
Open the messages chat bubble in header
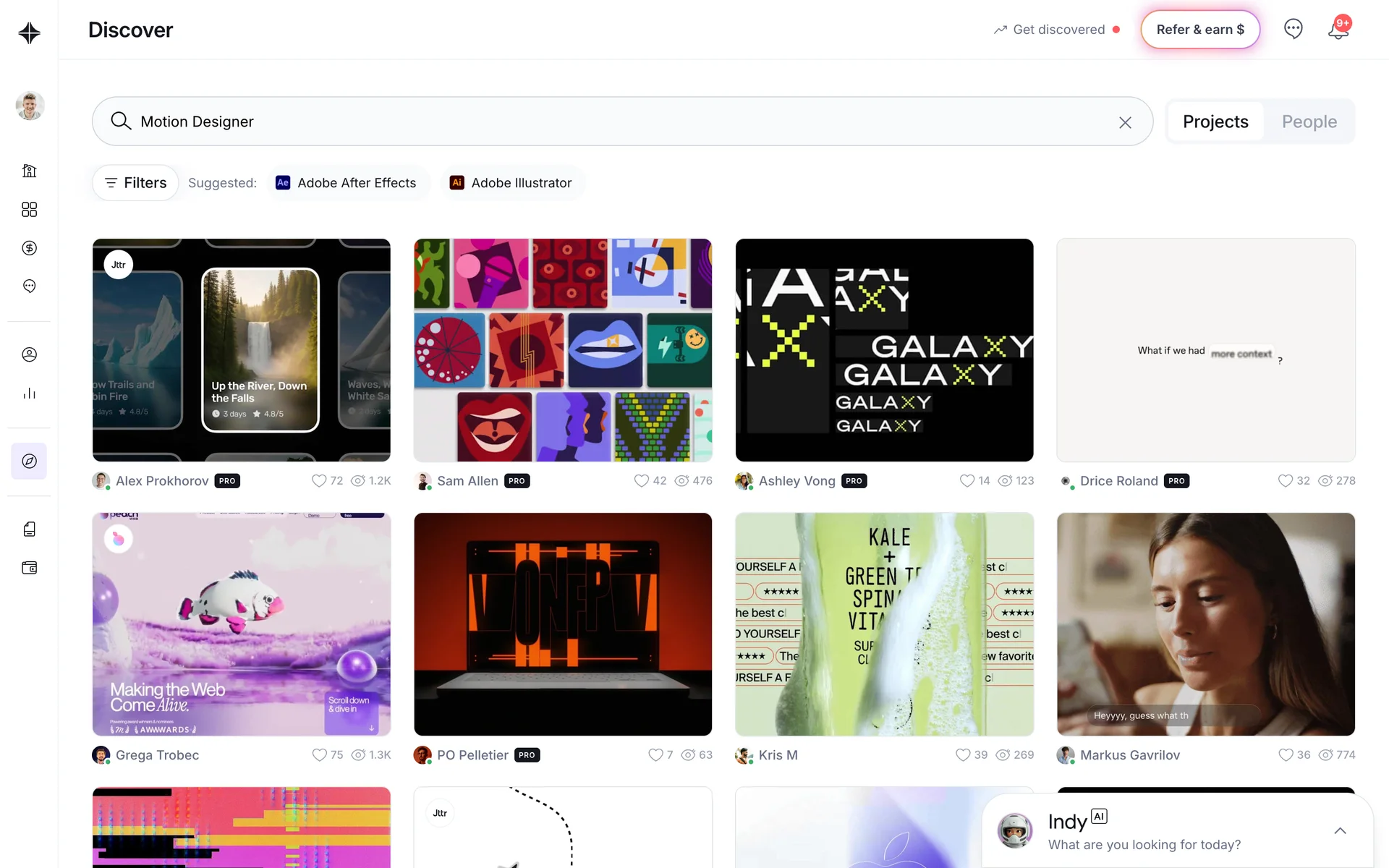point(1293,29)
